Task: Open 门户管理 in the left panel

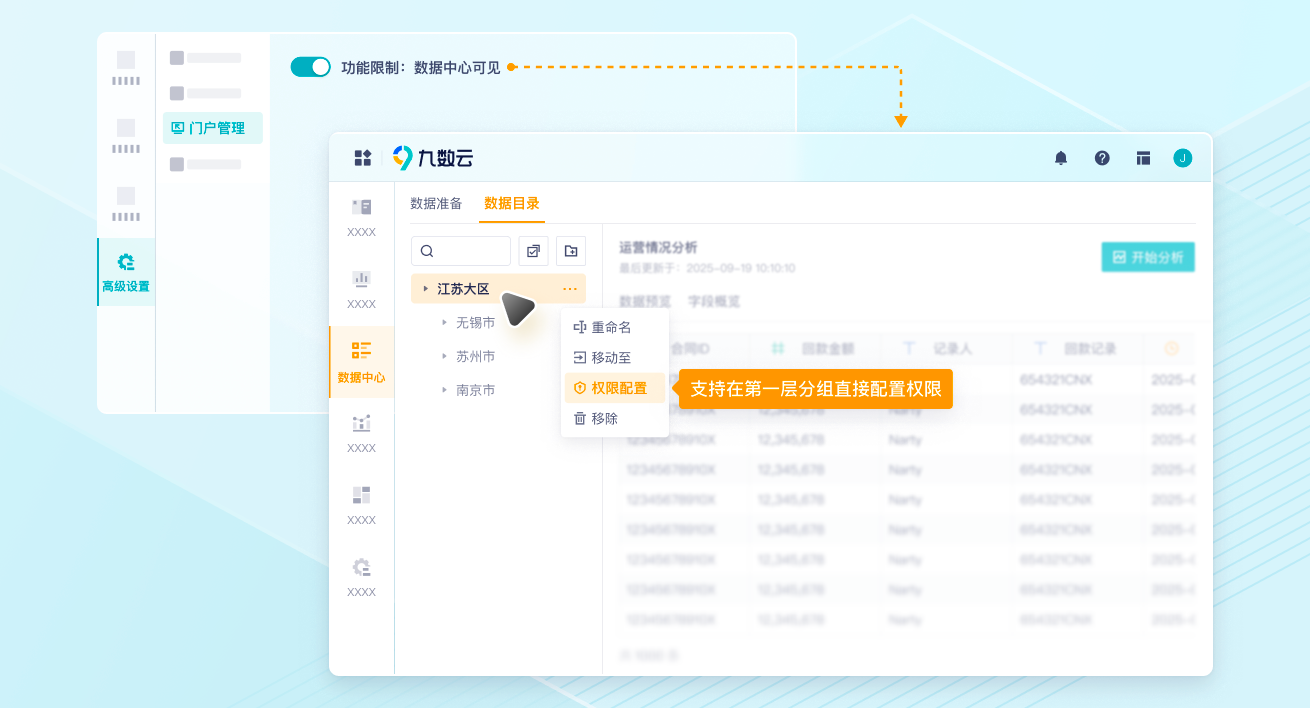Action: 212,128
